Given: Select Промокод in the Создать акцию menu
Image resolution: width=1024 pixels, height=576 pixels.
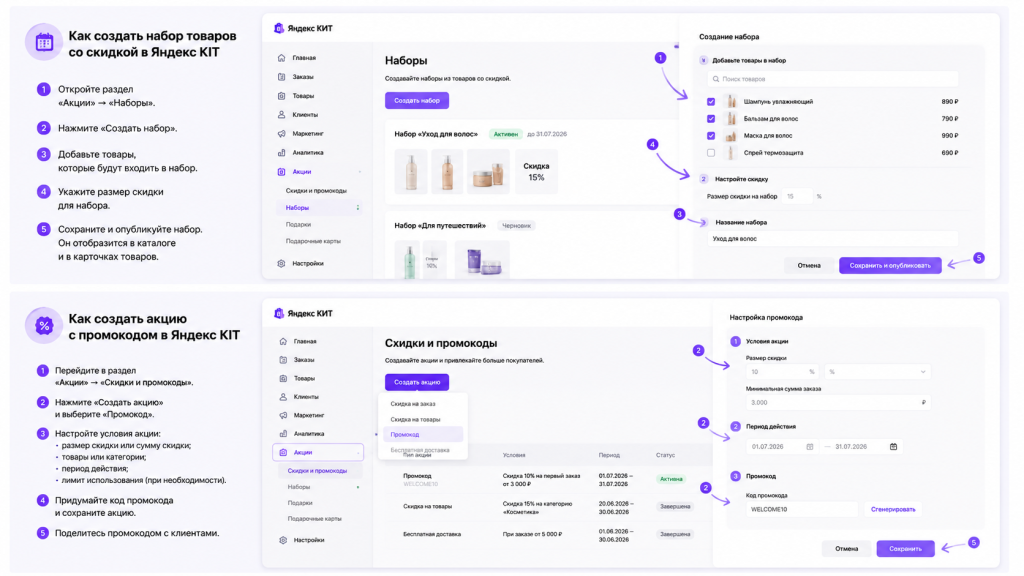Looking at the screenshot, I should pyautogui.click(x=423, y=435).
